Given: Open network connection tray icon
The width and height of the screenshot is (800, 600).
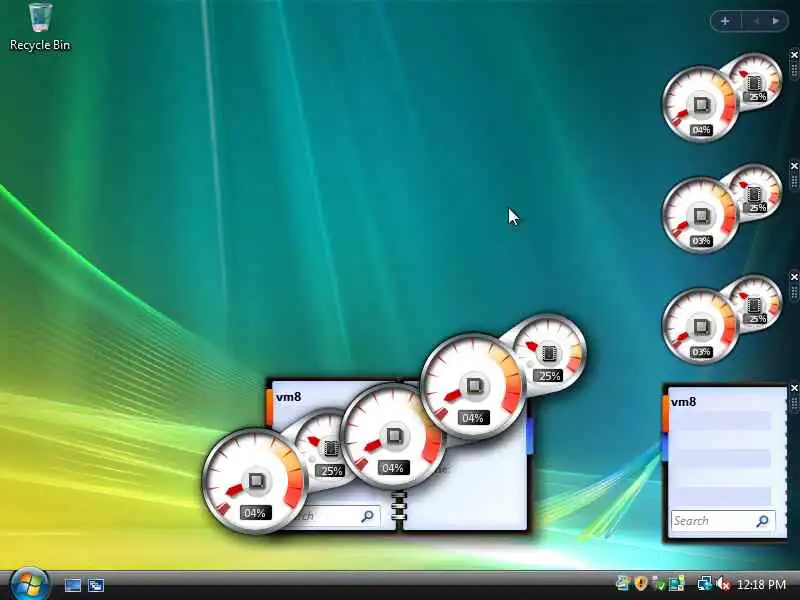Looking at the screenshot, I should (x=705, y=583).
